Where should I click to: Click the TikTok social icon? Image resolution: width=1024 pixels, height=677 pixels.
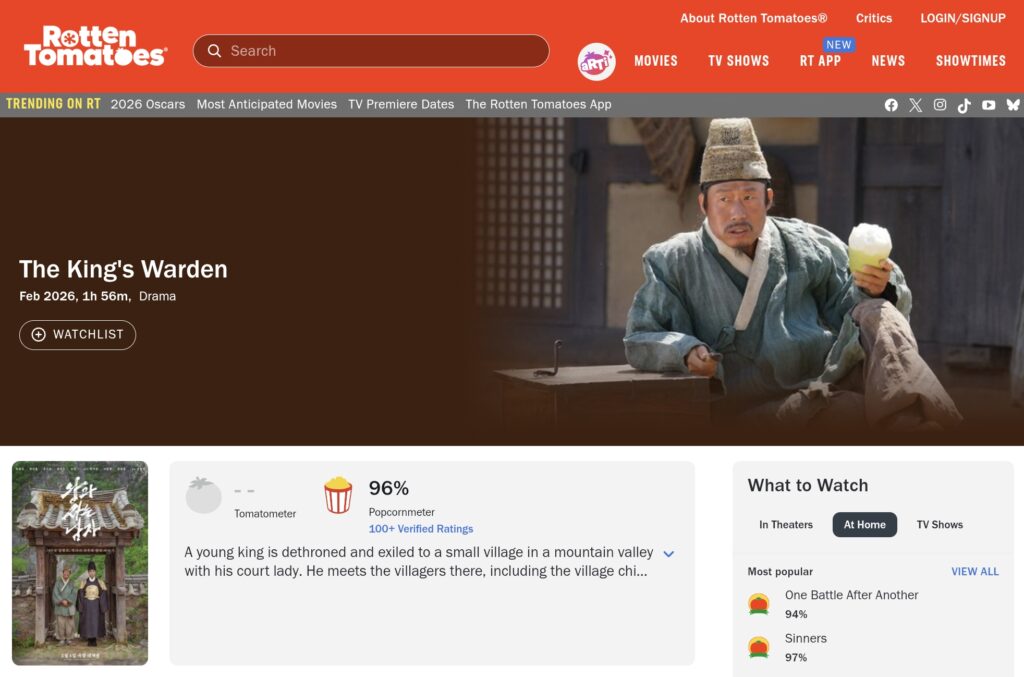coord(963,104)
